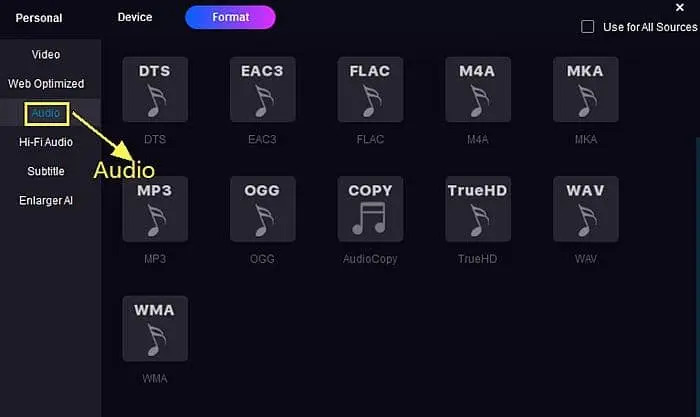The width and height of the screenshot is (700, 417).
Task: Open the Video category in sidebar
Action: click(x=46, y=54)
